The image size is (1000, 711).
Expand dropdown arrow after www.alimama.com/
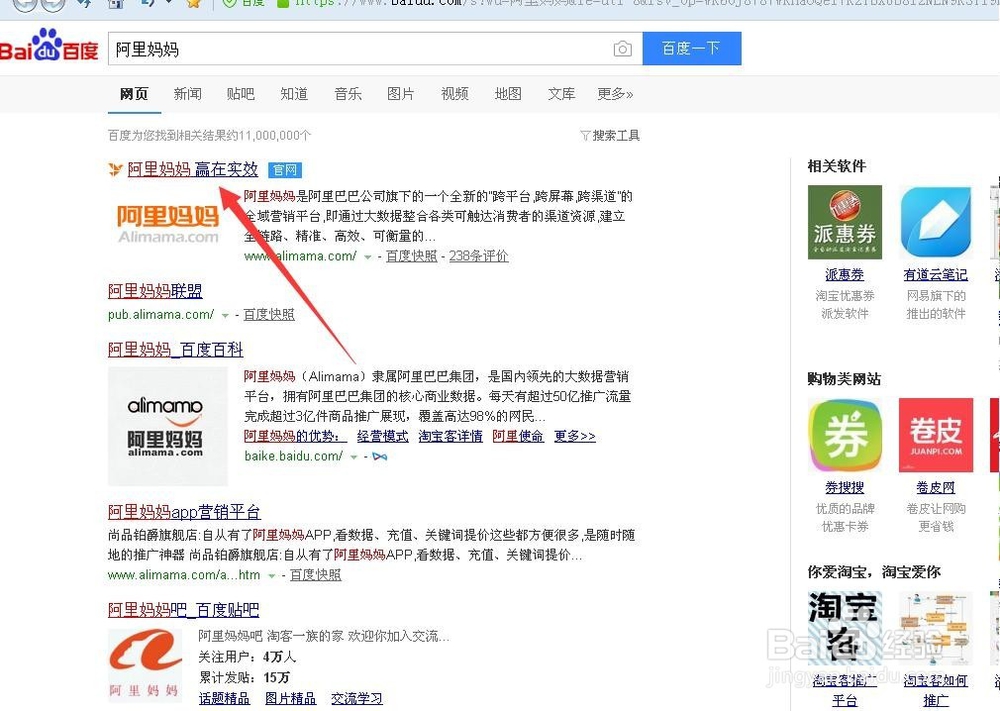[368, 257]
